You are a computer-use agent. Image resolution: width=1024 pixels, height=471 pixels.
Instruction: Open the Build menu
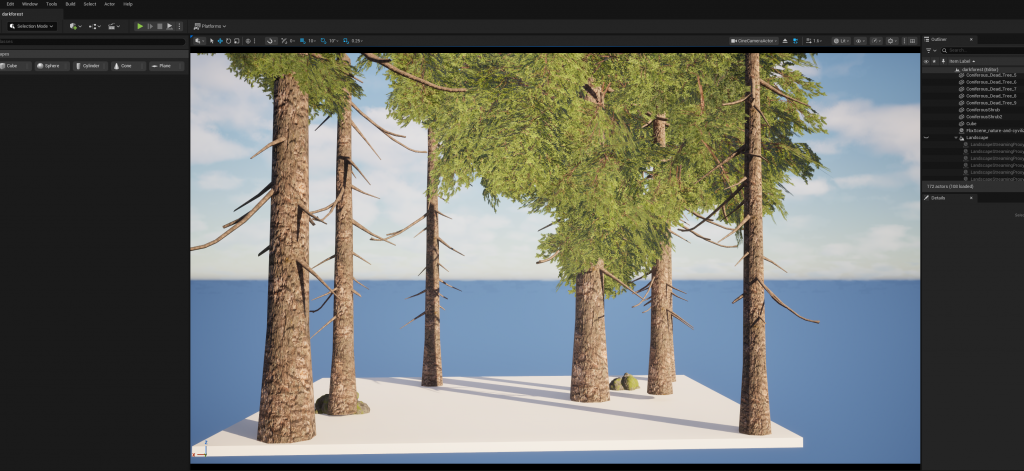click(x=70, y=4)
